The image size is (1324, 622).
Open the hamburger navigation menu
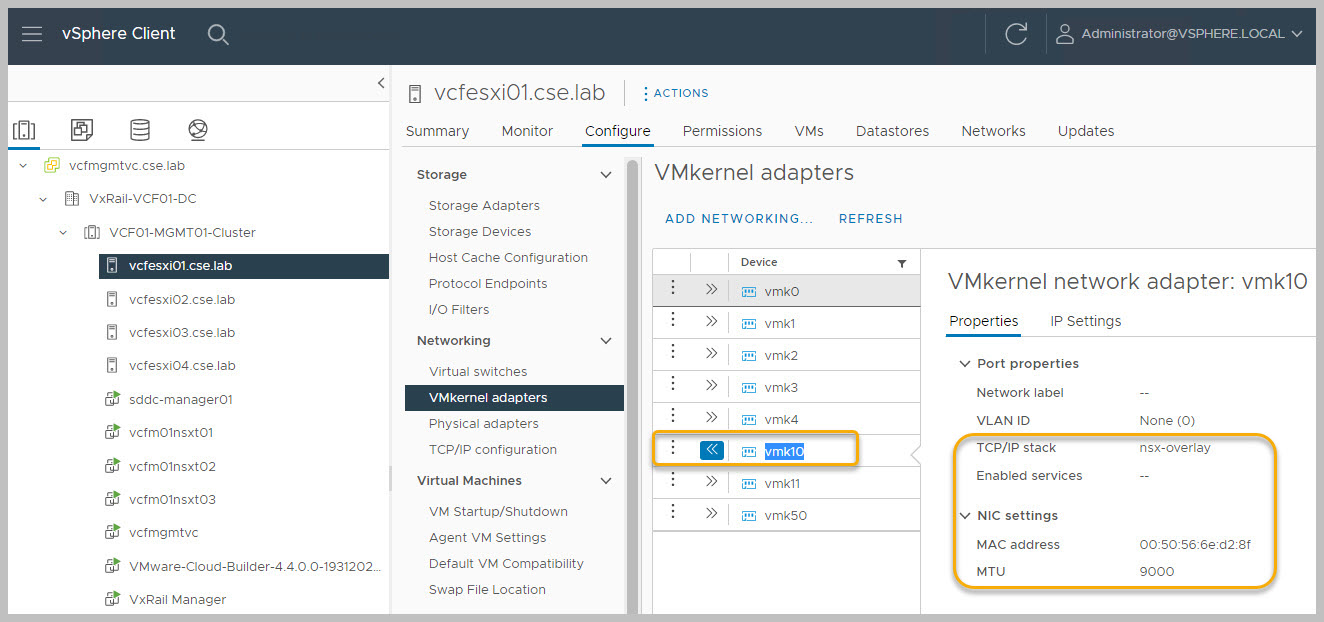point(32,34)
